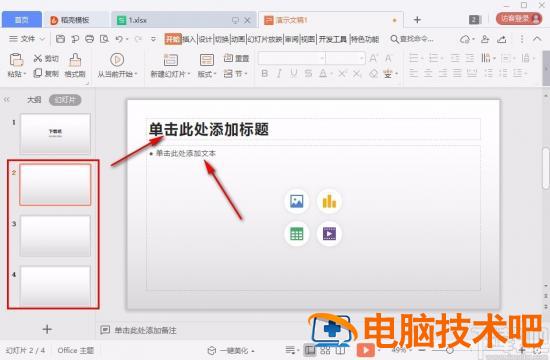The width and height of the screenshot is (550, 360).
Task: Click the Redo arrow icon
Action: pyautogui.click(x=138, y=39)
